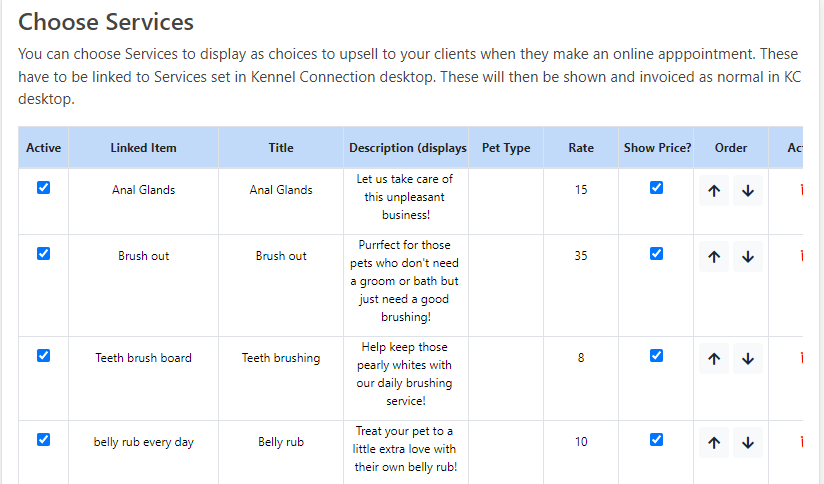Move Belly rub service down

(x=748, y=443)
